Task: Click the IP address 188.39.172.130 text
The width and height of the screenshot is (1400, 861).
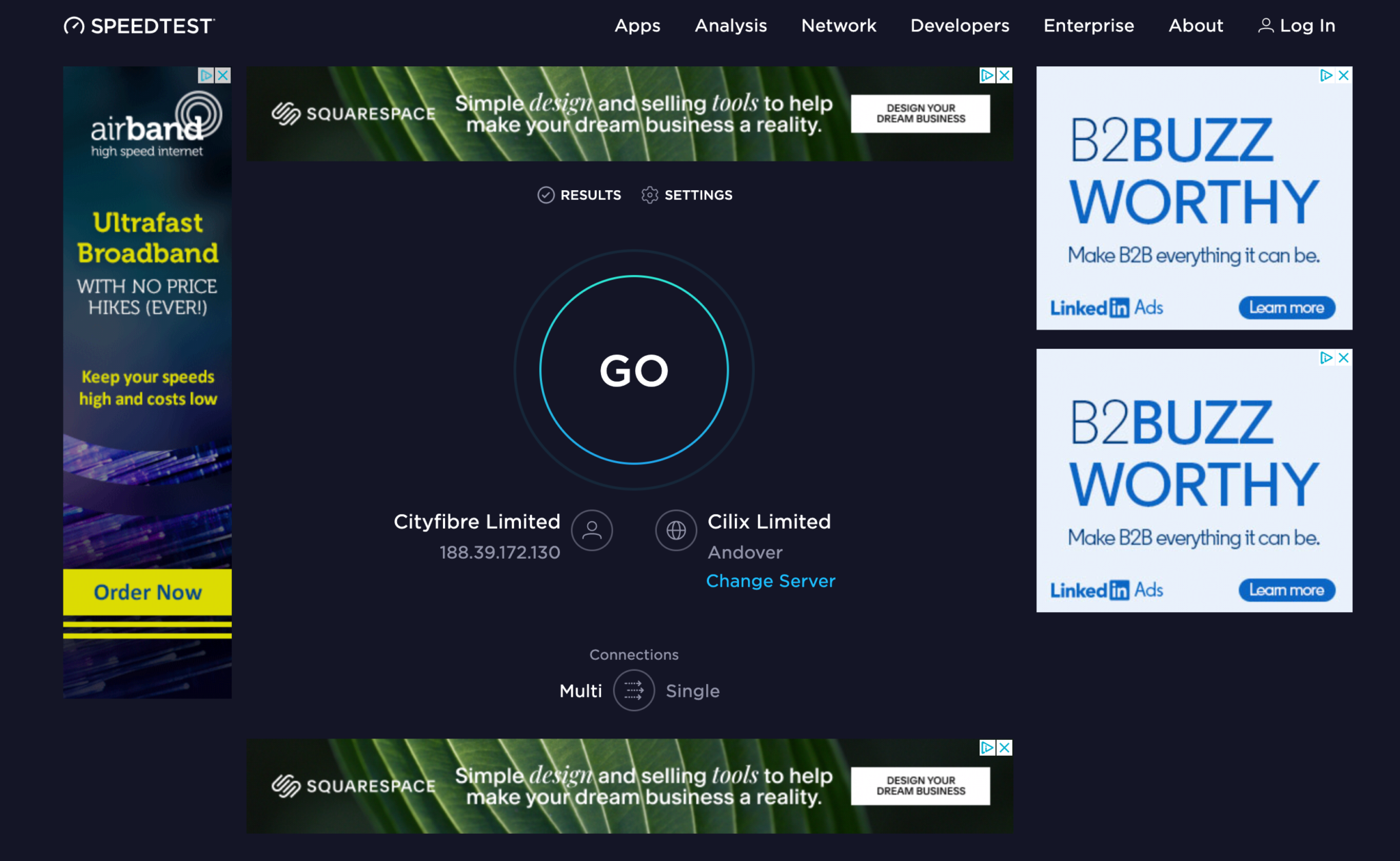Action: click(x=499, y=553)
